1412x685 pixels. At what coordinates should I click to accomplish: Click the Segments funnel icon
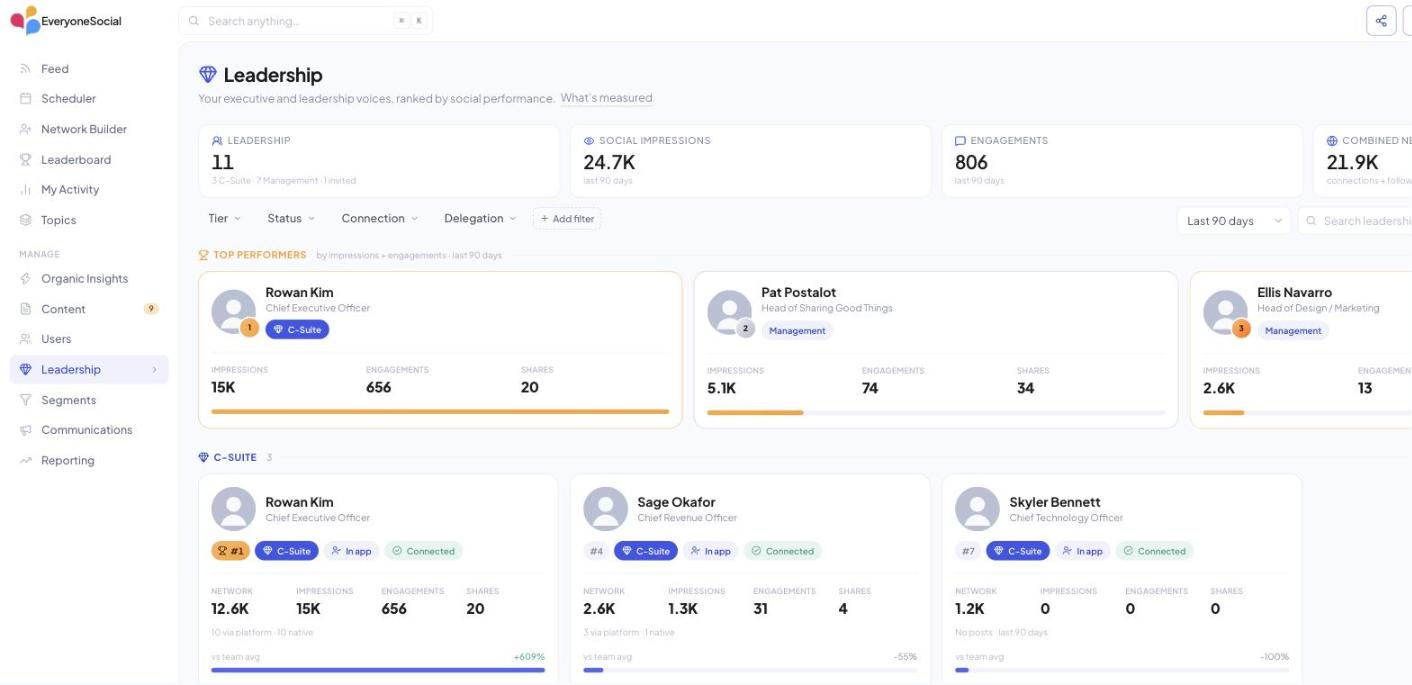(x=26, y=400)
